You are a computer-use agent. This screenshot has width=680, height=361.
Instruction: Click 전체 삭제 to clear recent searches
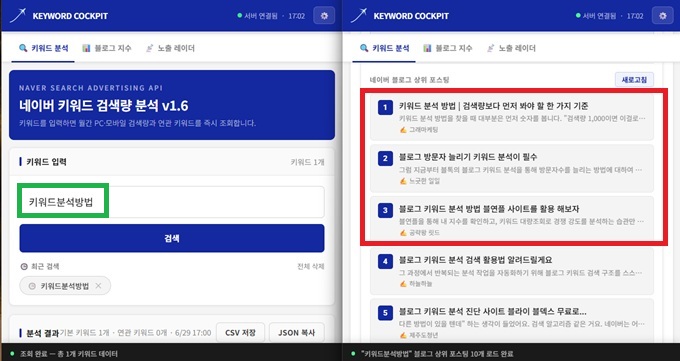(x=311, y=266)
